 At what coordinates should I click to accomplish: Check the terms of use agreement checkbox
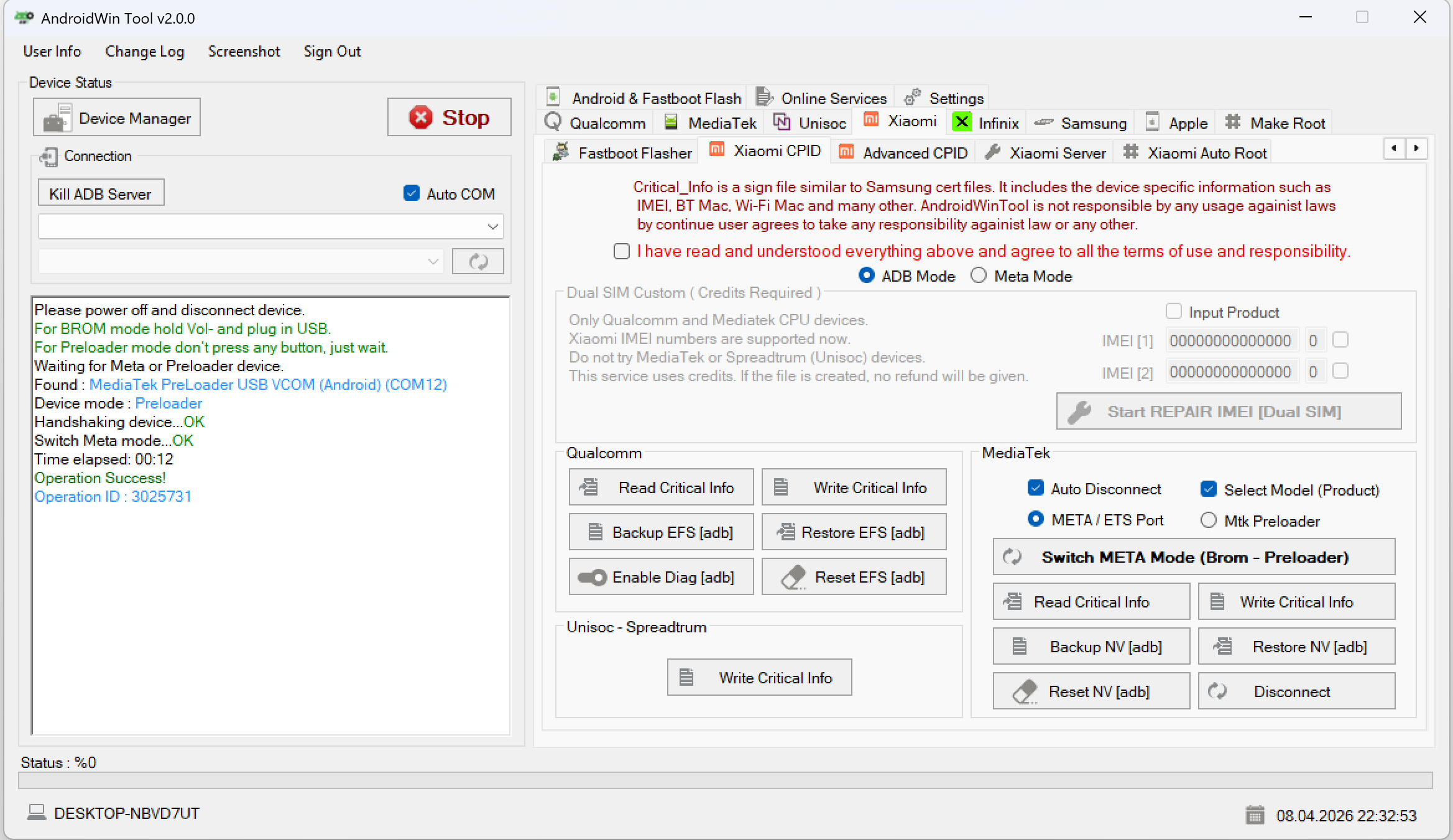tap(621, 251)
